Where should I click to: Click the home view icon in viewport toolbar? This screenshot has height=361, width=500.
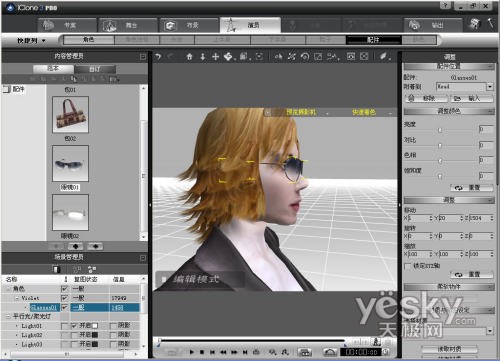point(189,57)
